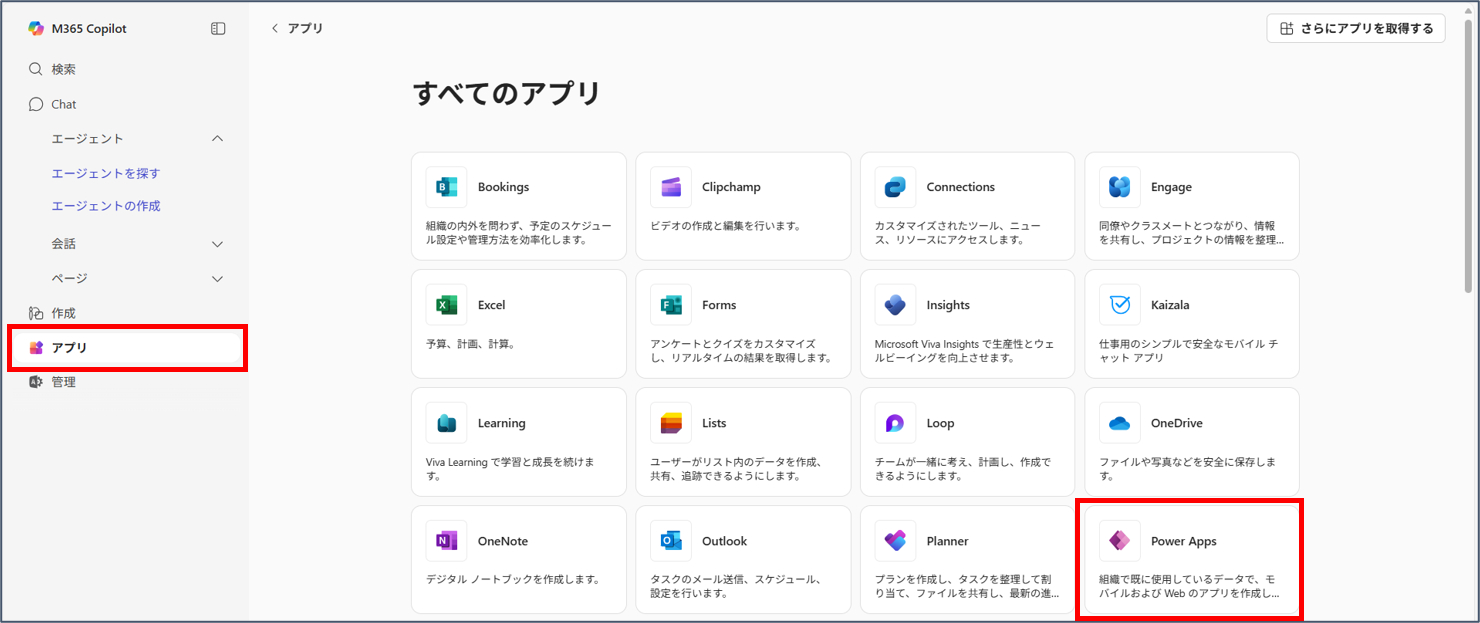Screen dimensions: 1480x623
Task: Click the Connections title text
Action: pyautogui.click(x=961, y=187)
